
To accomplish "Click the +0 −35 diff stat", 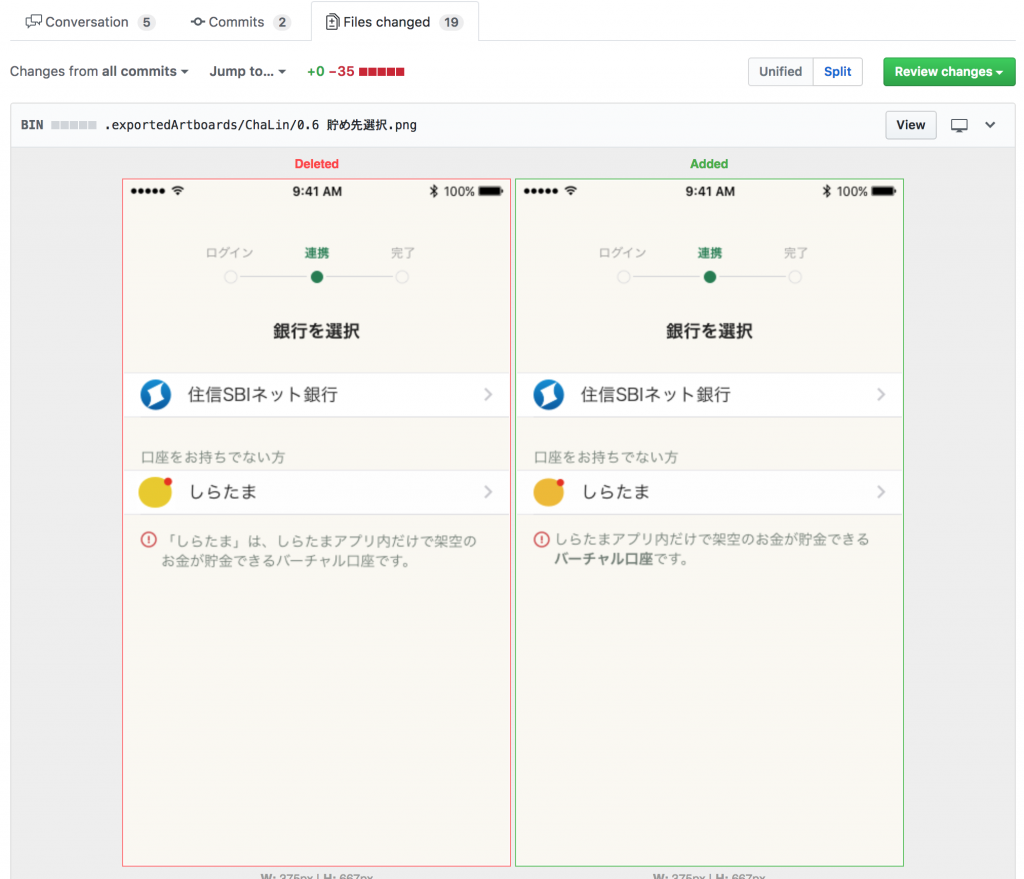I will pos(355,71).
